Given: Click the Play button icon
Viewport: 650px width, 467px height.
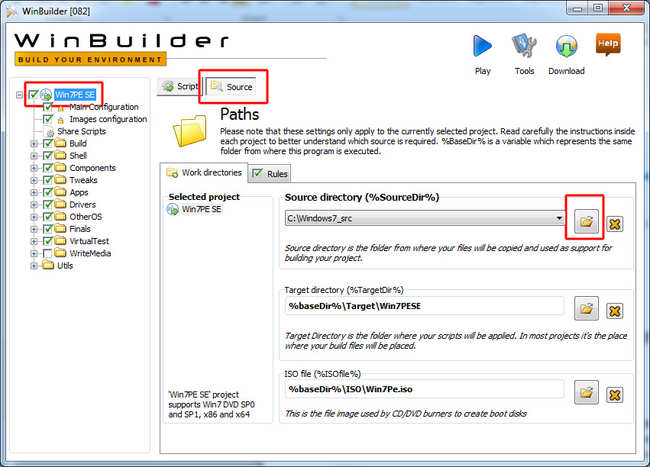Looking at the screenshot, I should (483, 46).
